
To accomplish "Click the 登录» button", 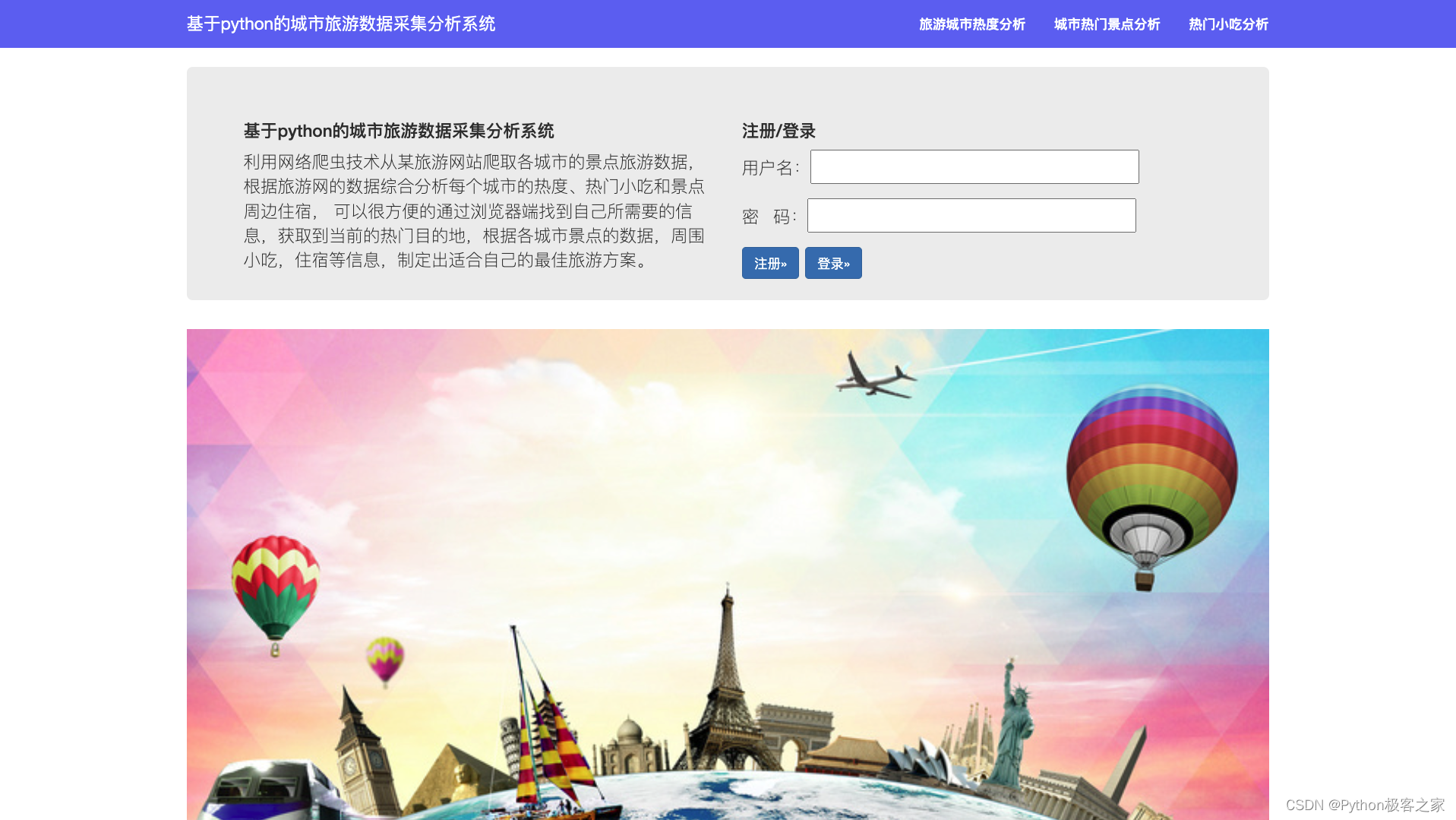I will [x=833, y=263].
